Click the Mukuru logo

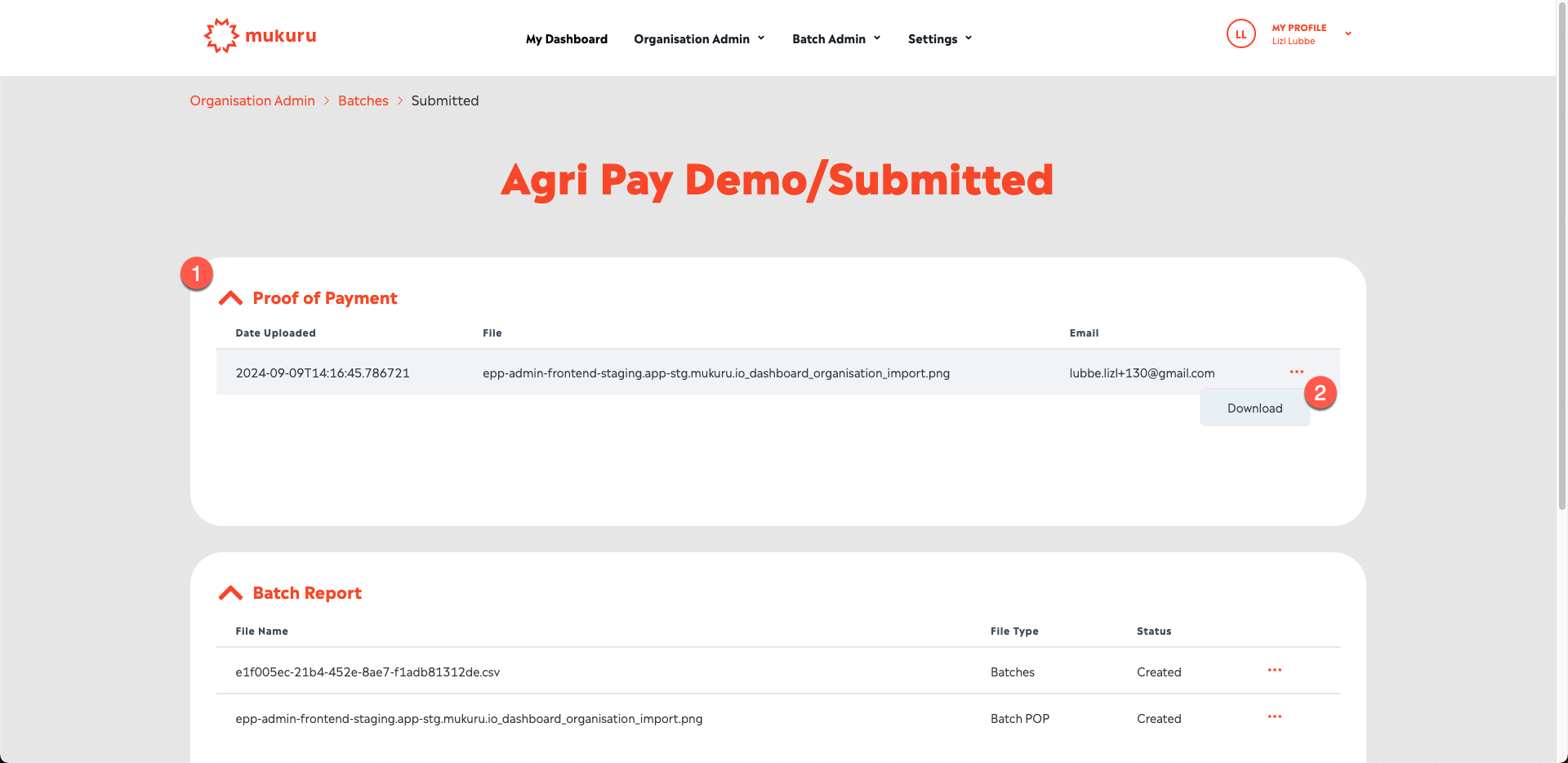260,36
